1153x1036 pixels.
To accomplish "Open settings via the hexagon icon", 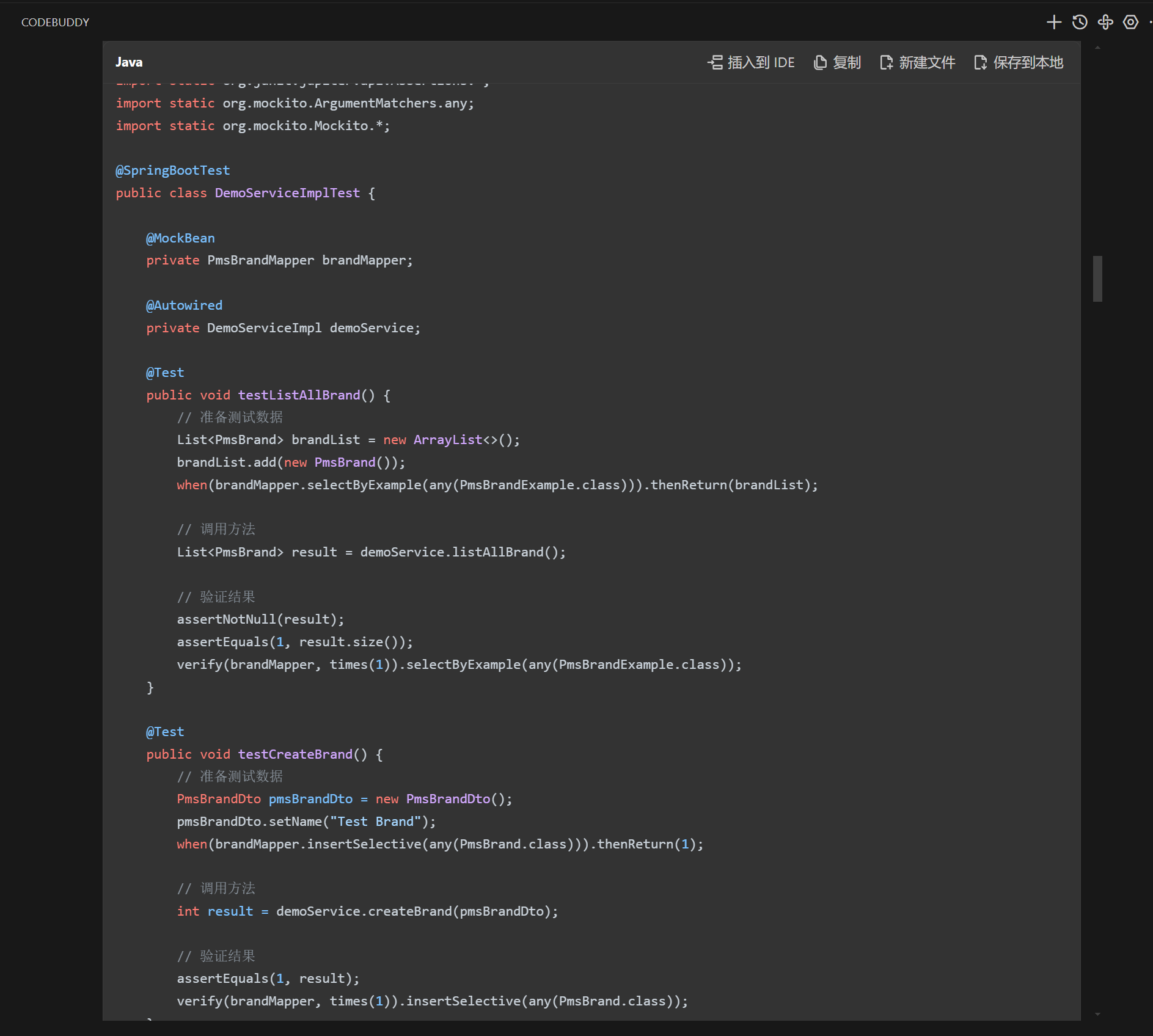I will 1131,23.
